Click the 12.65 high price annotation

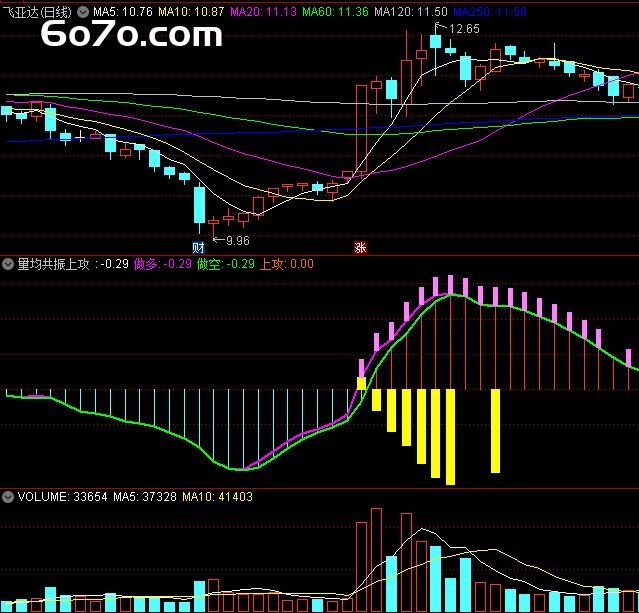pyautogui.click(x=464, y=29)
